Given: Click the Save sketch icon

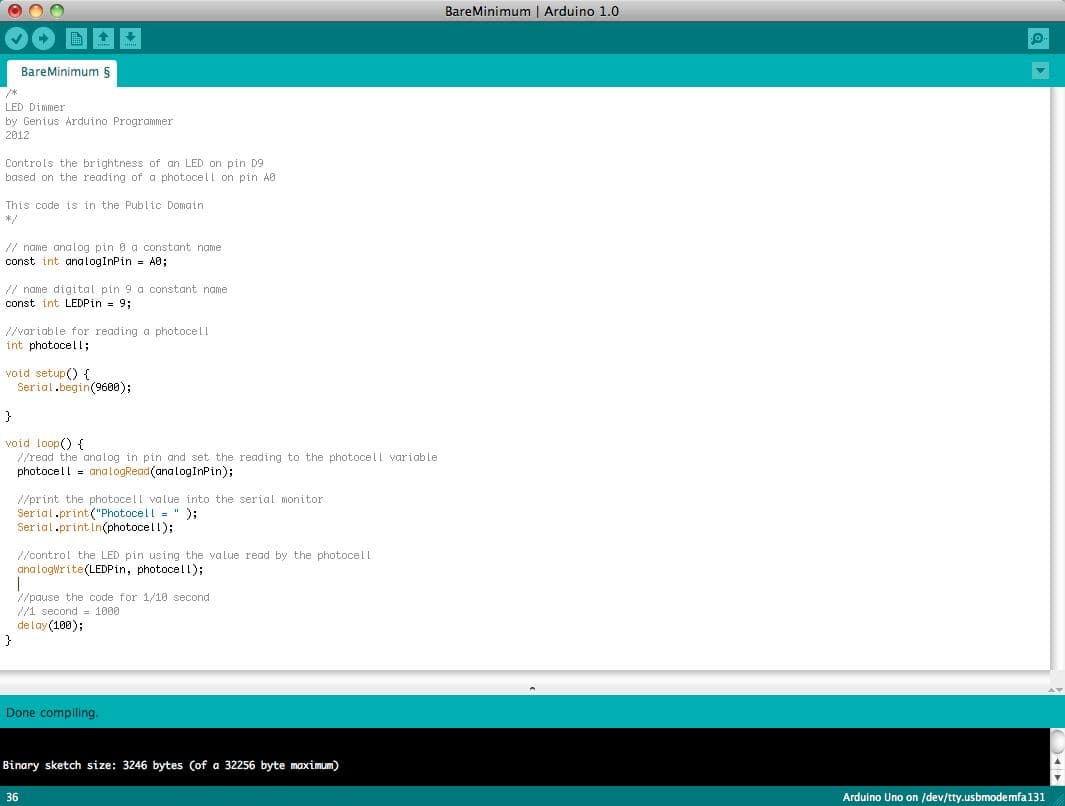Looking at the screenshot, I should [130, 38].
